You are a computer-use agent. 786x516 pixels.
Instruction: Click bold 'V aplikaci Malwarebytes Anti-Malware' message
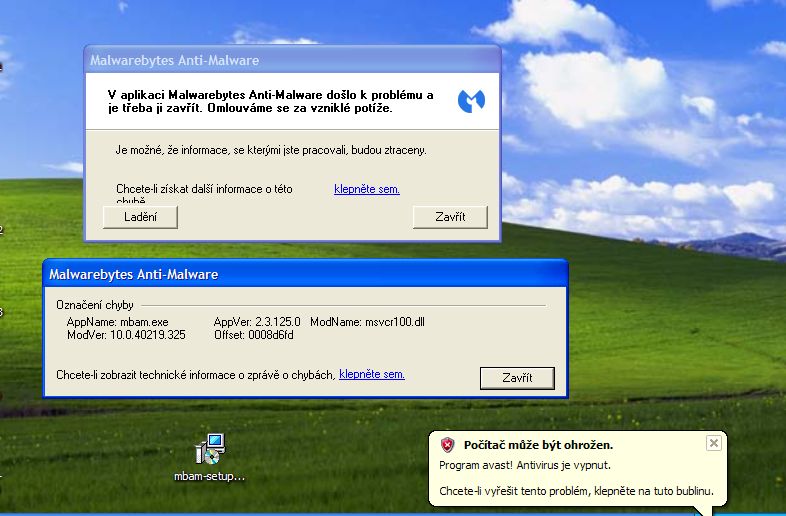[x=271, y=101]
